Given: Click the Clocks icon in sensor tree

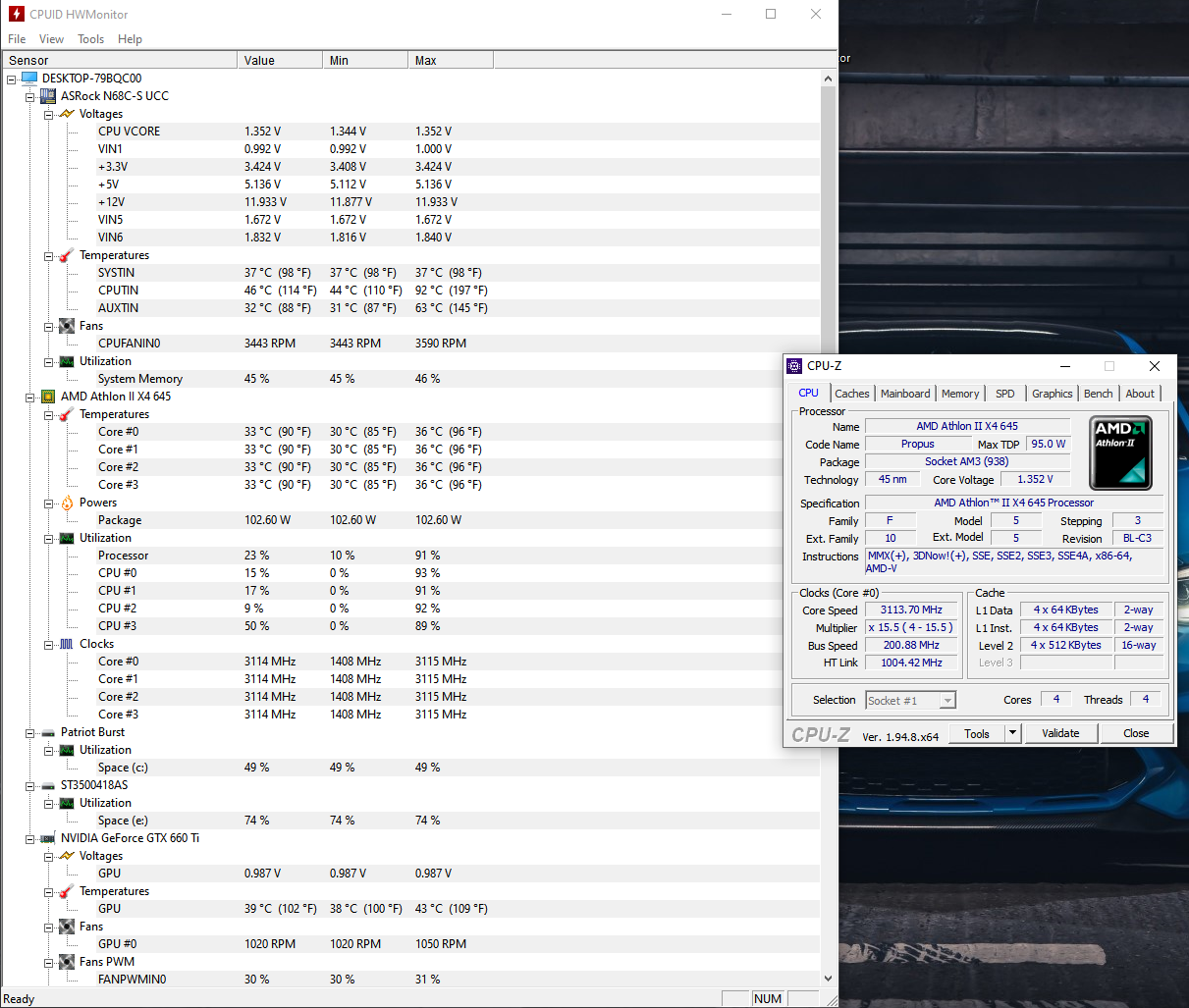Looking at the screenshot, I should [x=67, y=644].
